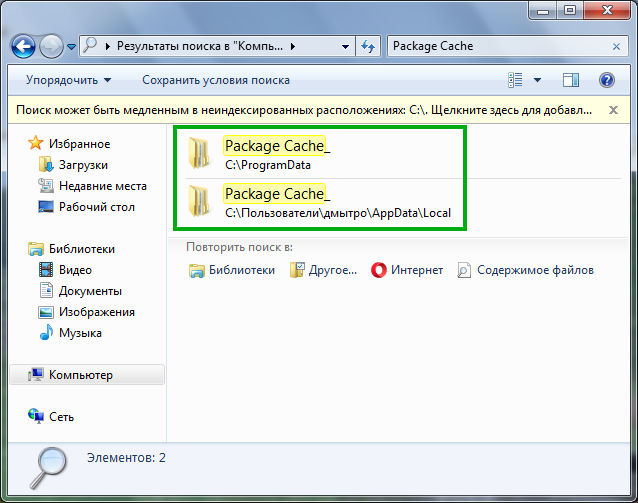Click the Рабочий стол monitor icon
This screenshot has width=638, height=503.
pyautogui.click(x=46, y=206)
